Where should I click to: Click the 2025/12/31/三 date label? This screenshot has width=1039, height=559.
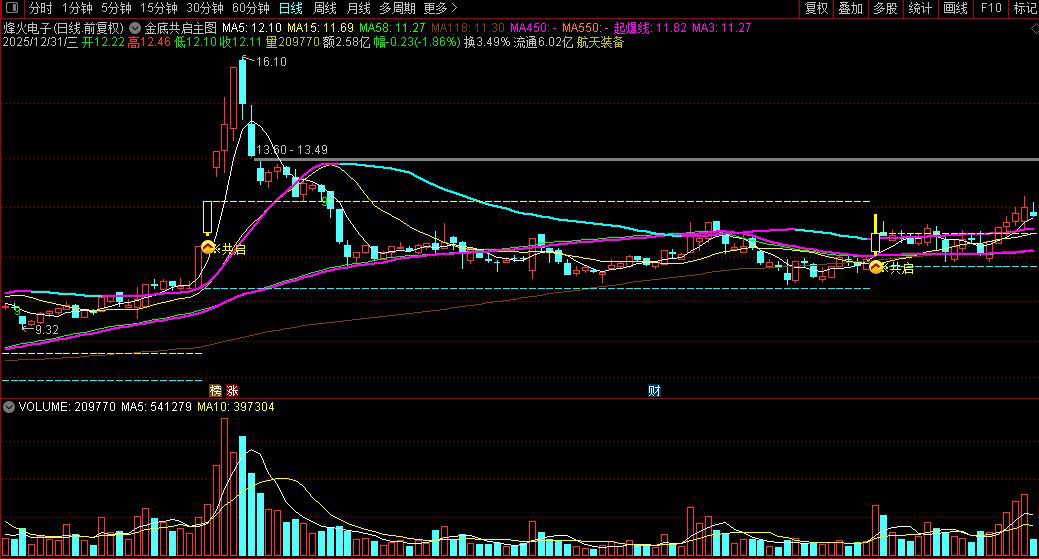click(x=40, y=42)
